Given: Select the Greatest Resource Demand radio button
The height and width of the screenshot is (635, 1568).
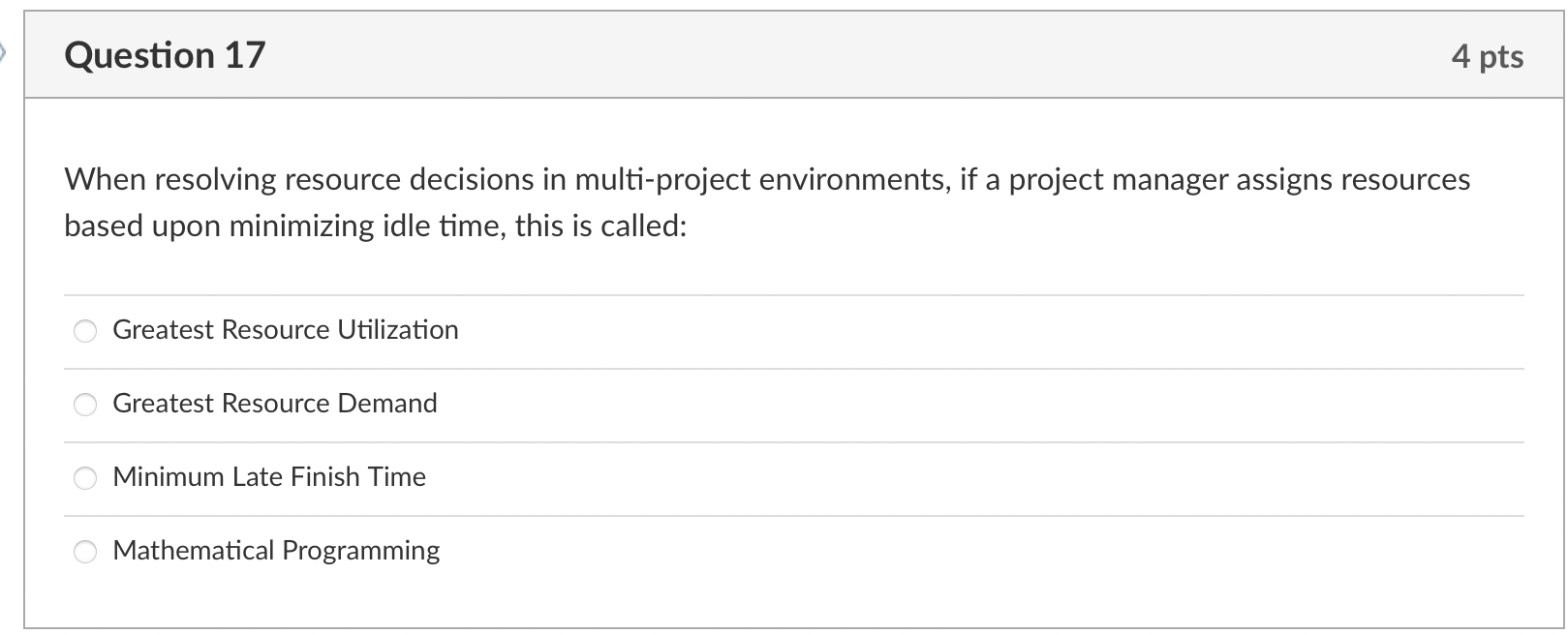Looking at the screenshot, I should [85, 404].
